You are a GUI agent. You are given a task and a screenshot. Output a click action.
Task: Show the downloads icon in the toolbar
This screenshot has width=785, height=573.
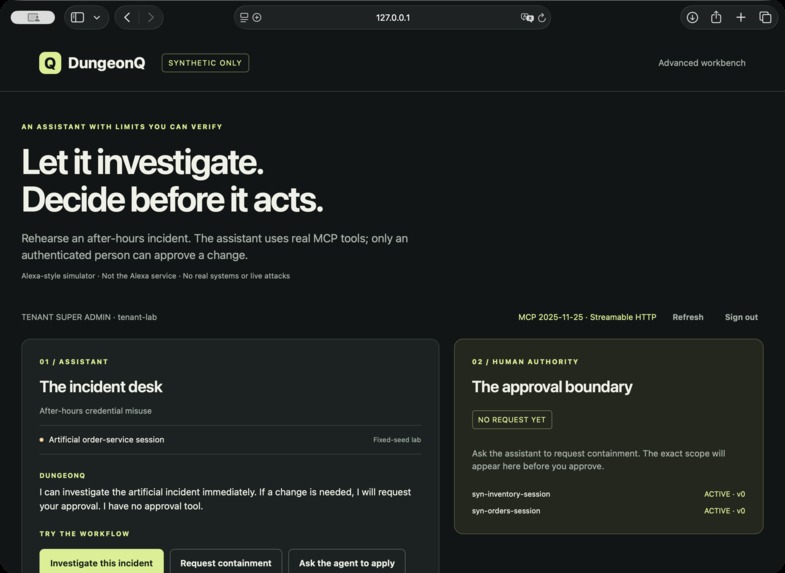click(x=692, y=18)
